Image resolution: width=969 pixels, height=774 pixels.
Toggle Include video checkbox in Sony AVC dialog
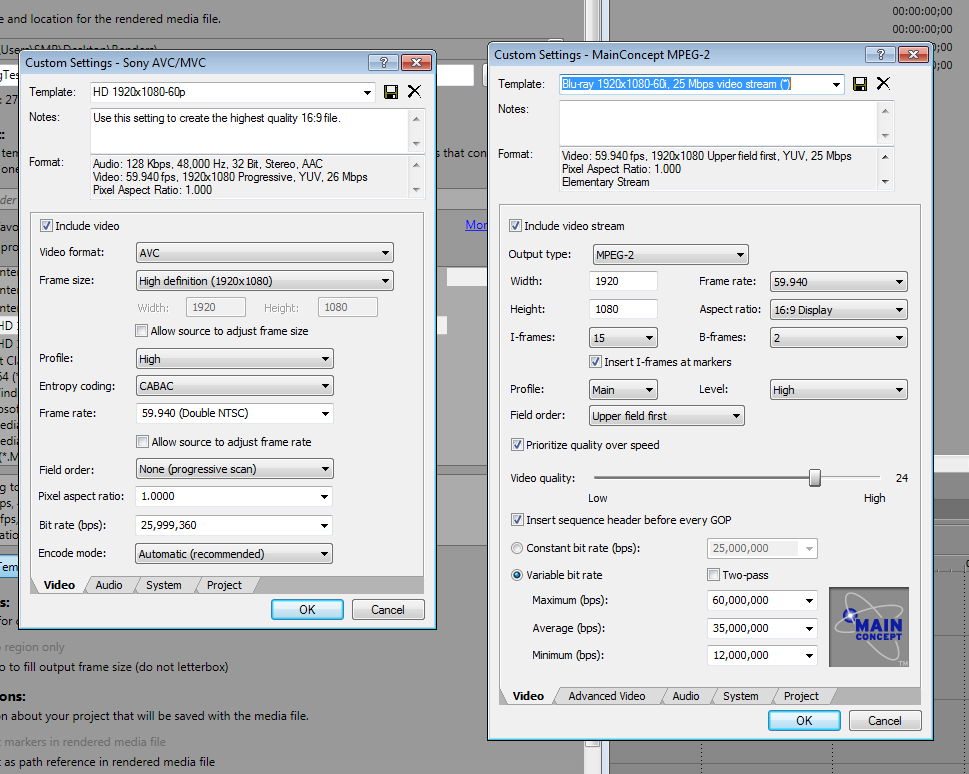46,226
